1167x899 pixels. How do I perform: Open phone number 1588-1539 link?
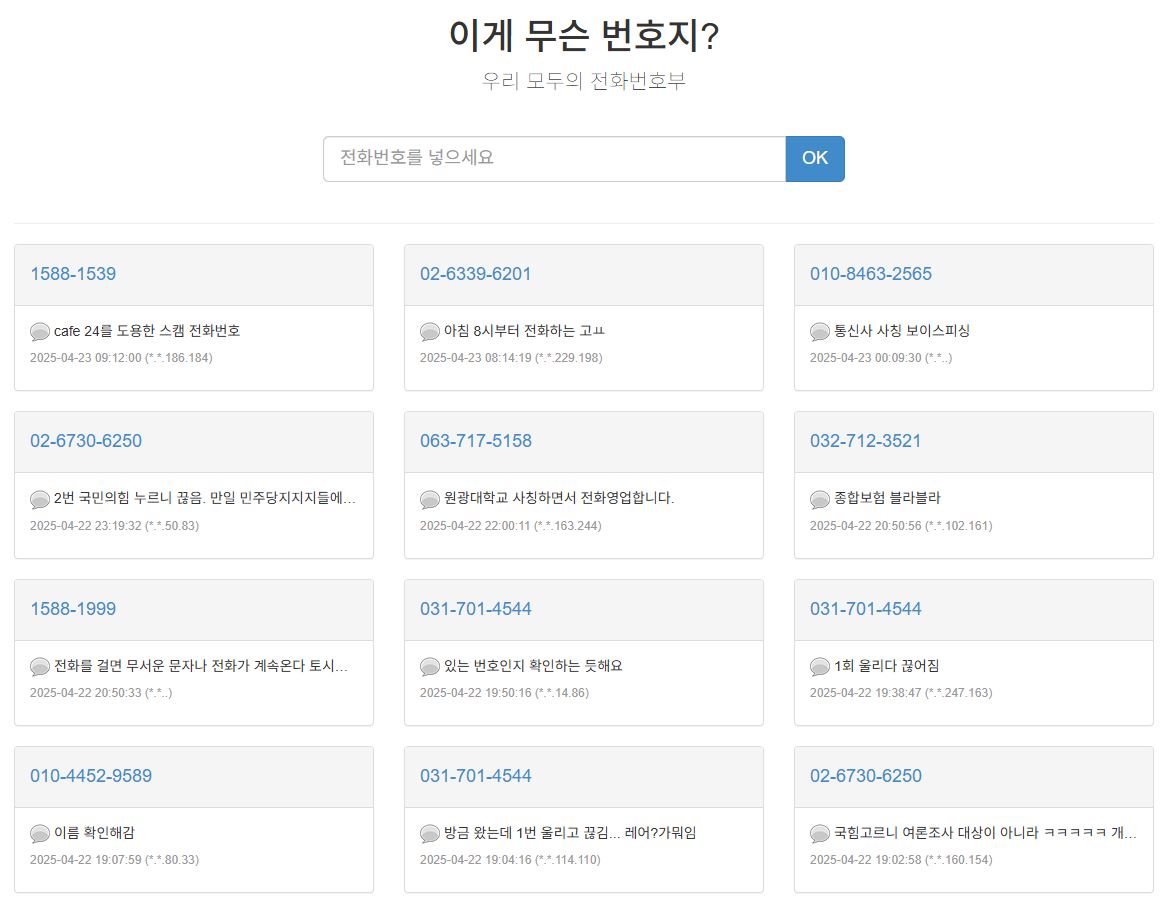tap(73, 274)
